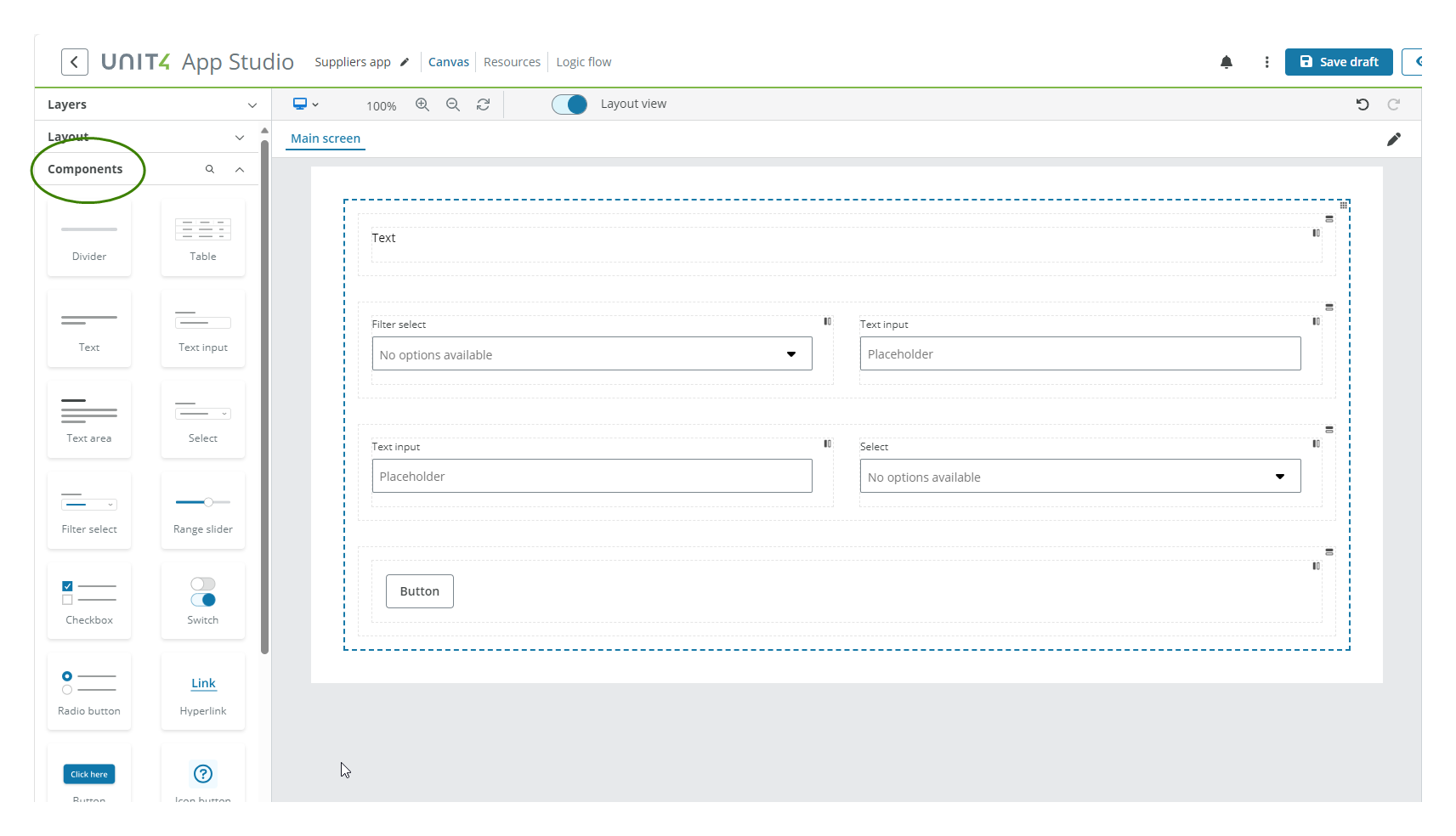Open the Logic flow tab
The width and height of the screenshot is (1456, 836).
(x=584, y=61)
